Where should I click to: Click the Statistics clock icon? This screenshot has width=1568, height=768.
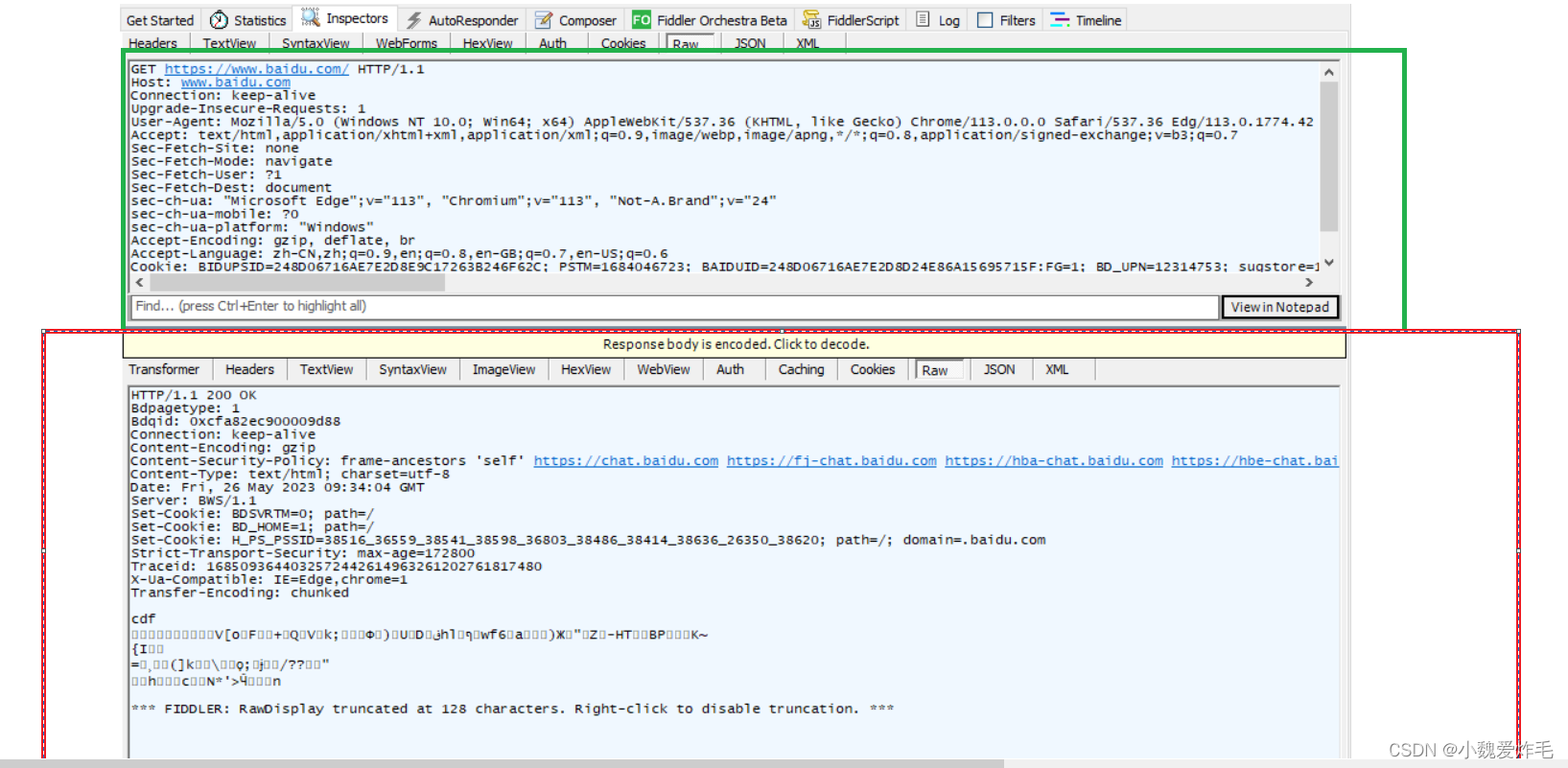coord(219,20)
